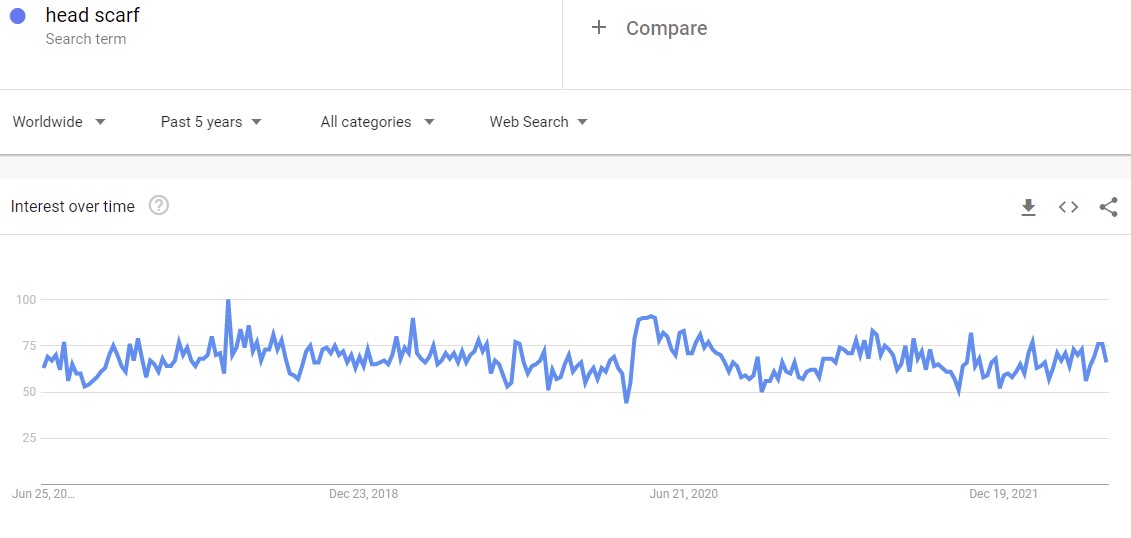Open the Worldwide region dropdown
This screenshot has width=1131, height=538.
click(59, 122)
